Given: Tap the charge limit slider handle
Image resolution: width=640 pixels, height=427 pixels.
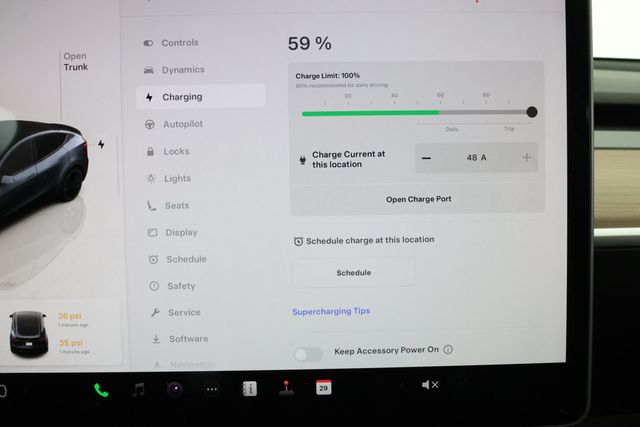Looking at the screenshot, I should click(x=531, y=112).
